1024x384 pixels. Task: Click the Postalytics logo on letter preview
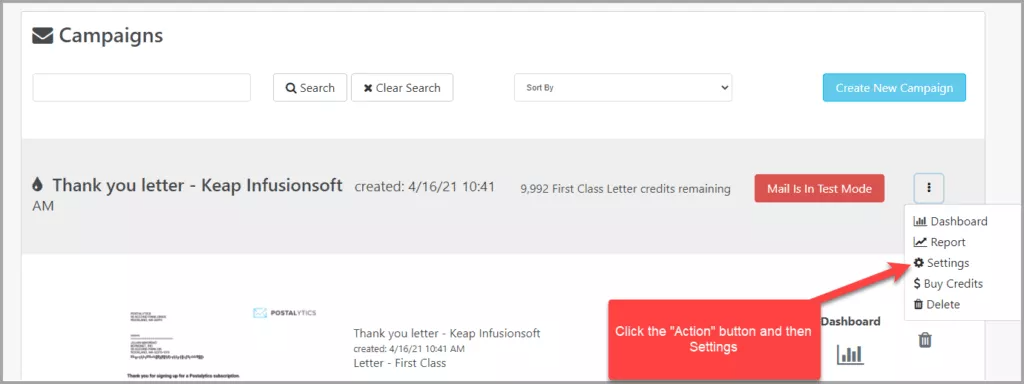click(285, 313)
